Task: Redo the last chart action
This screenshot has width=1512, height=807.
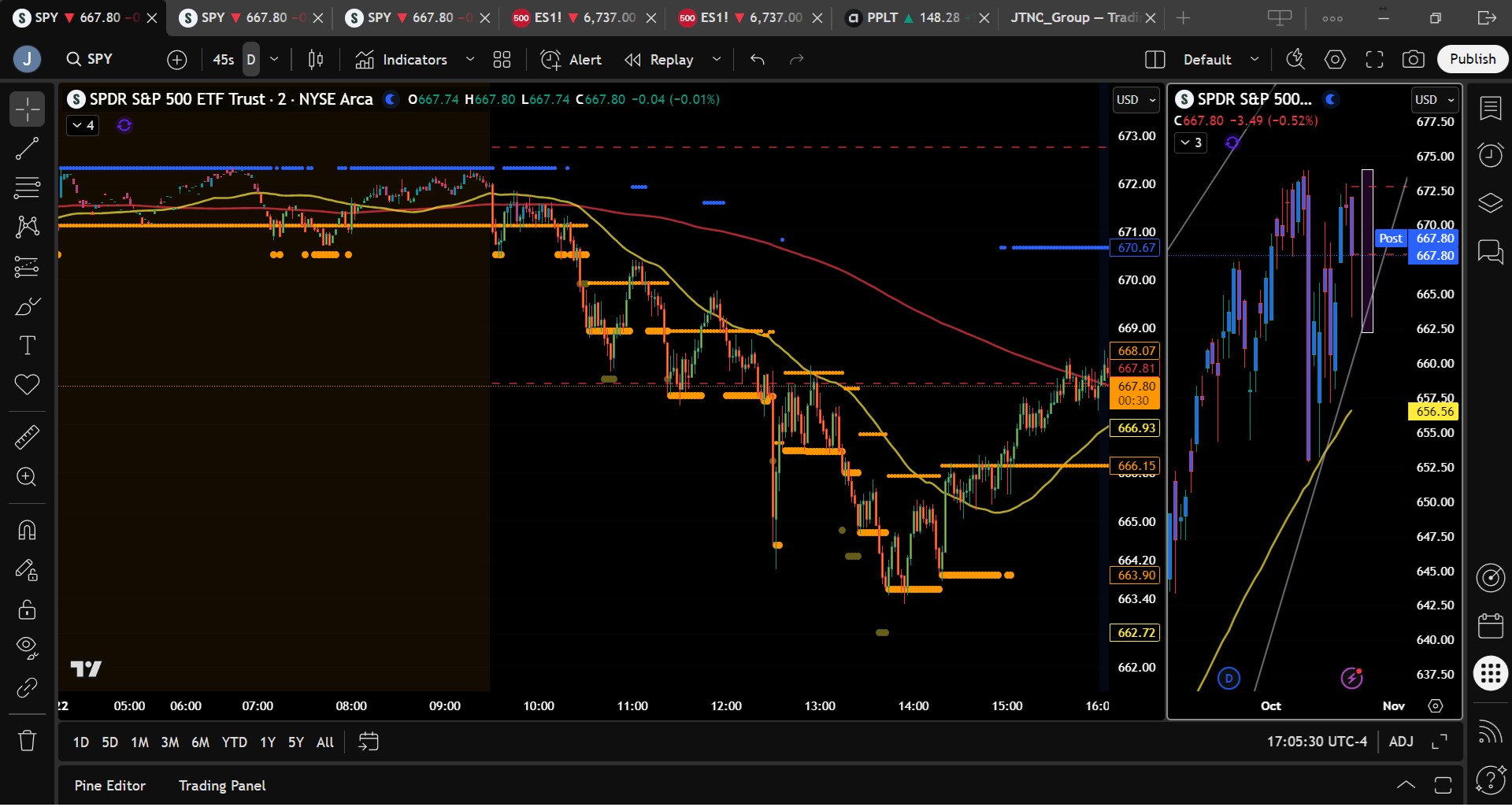Action: (797, 59)
